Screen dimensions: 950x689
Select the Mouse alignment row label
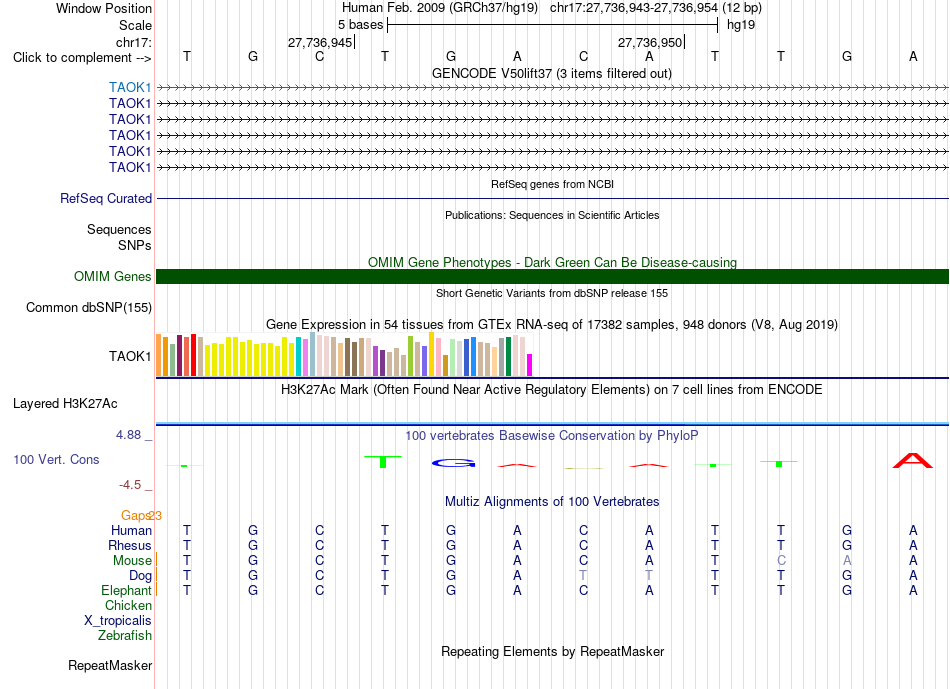coord(132,561)
